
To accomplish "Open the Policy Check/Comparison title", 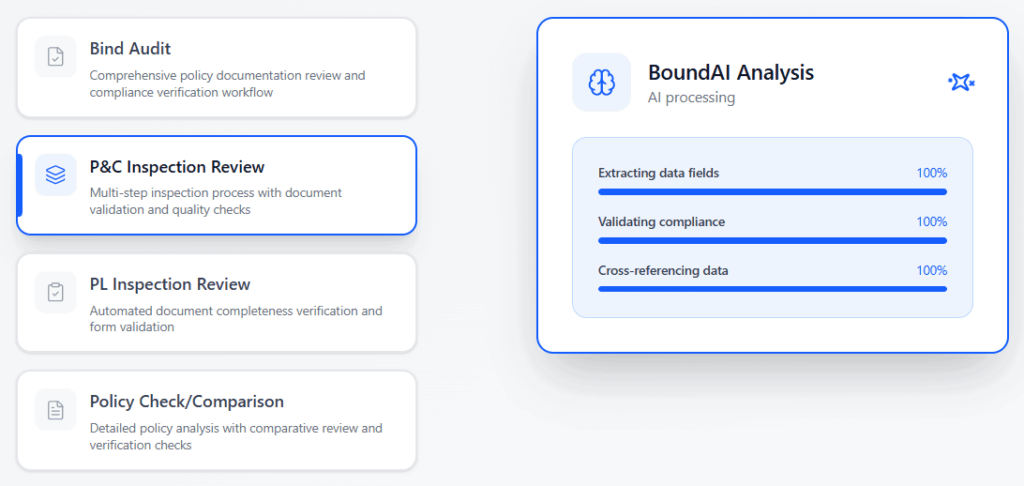I will (x=186, y=401).
